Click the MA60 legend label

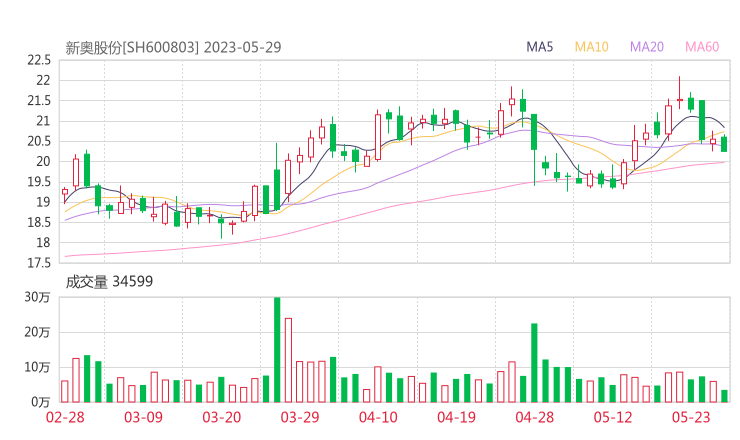coord(702,47)
